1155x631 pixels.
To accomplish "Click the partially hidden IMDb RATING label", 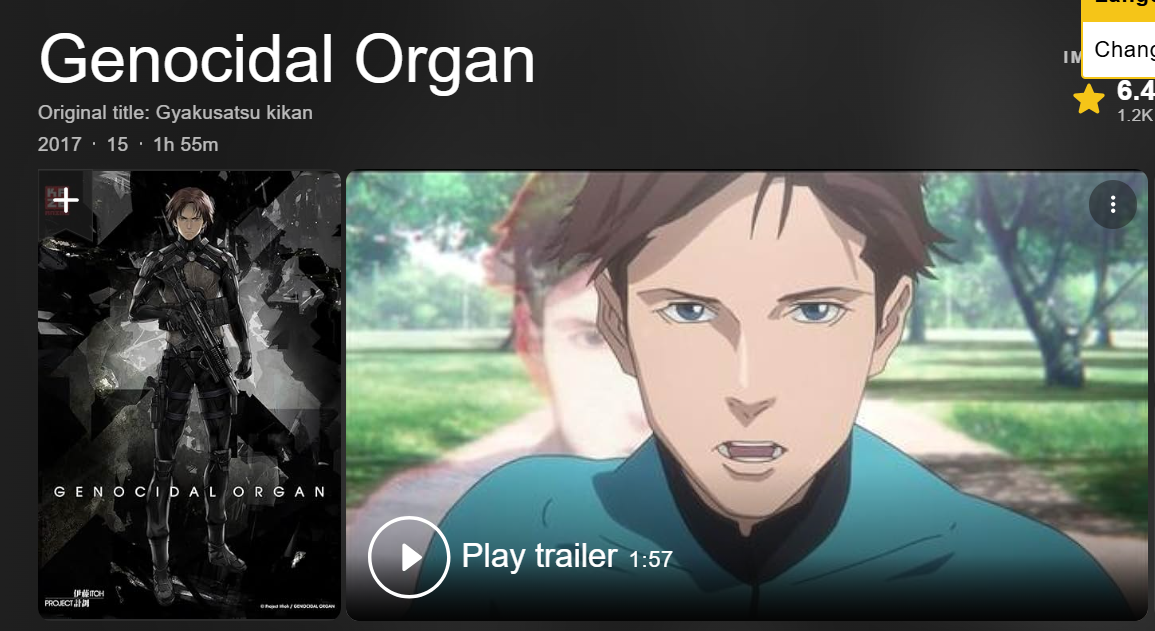I will pos(1072,57).
